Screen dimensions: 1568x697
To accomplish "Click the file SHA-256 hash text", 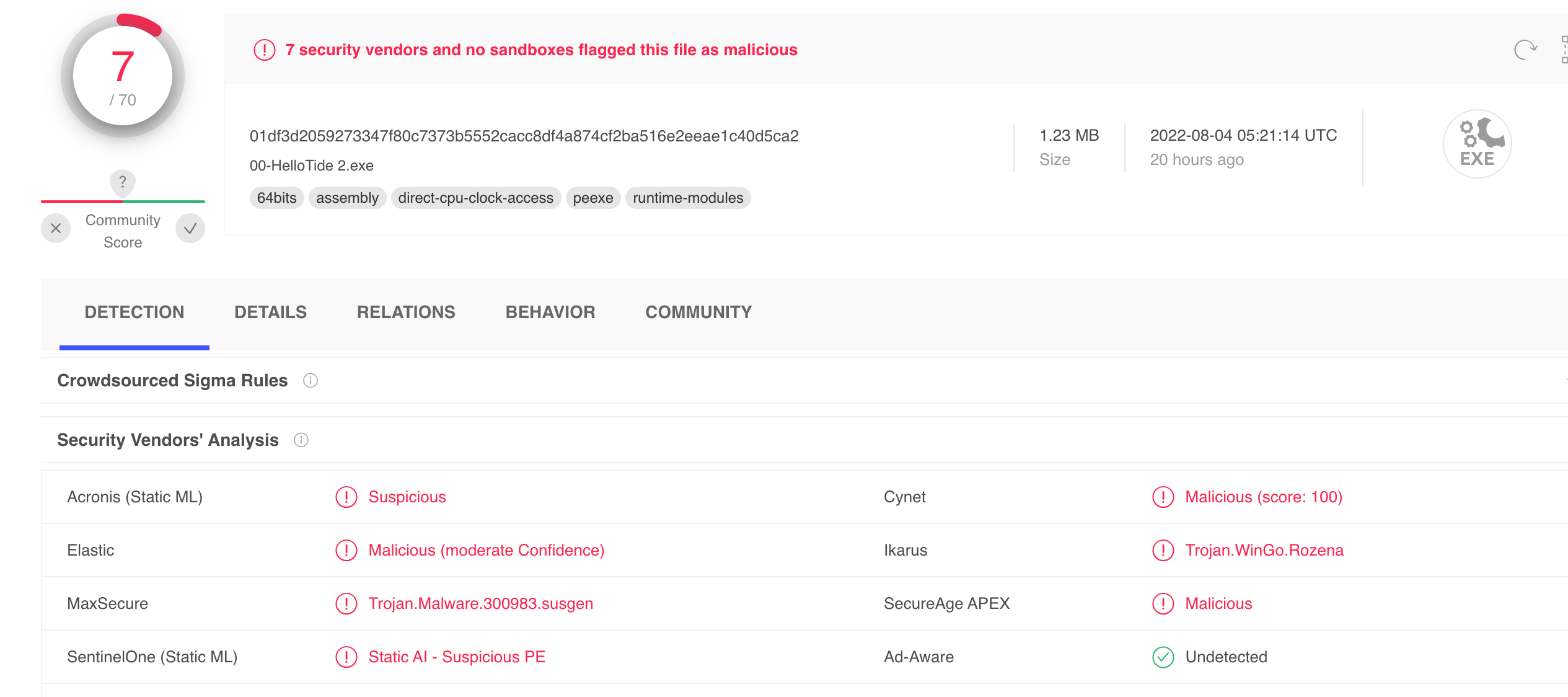I will pos(524,136).
